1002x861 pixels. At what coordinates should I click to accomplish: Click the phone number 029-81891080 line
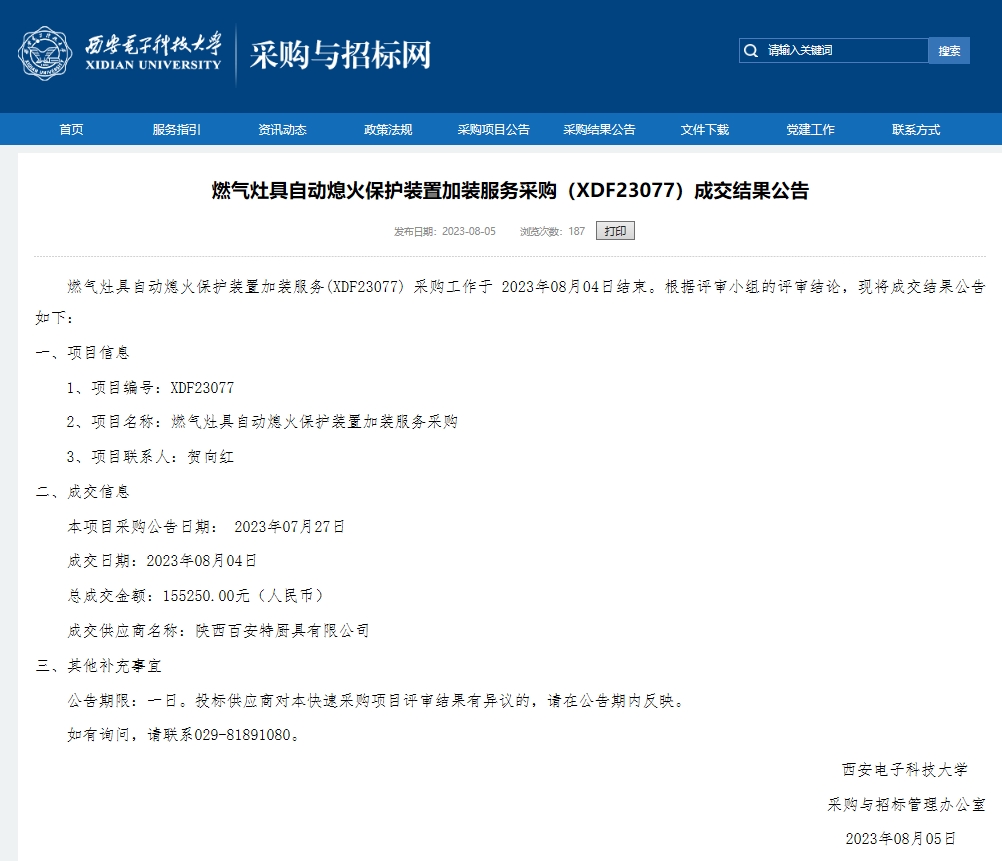coord(183,735)
